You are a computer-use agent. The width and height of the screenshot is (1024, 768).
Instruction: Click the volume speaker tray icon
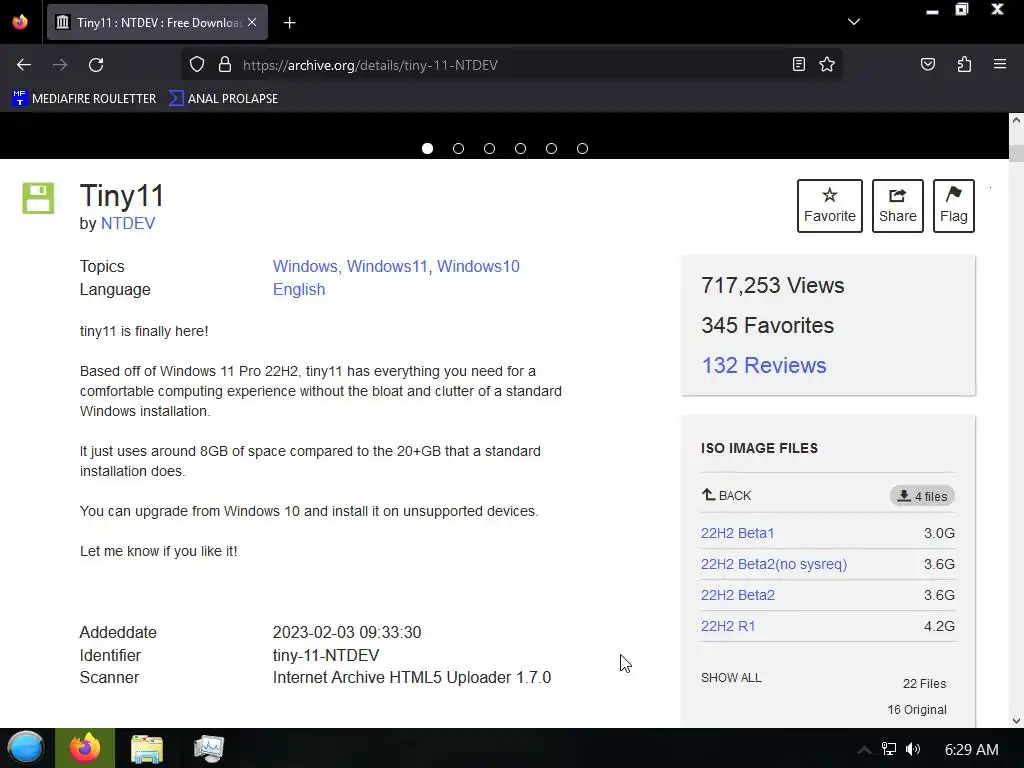[913, 749]
